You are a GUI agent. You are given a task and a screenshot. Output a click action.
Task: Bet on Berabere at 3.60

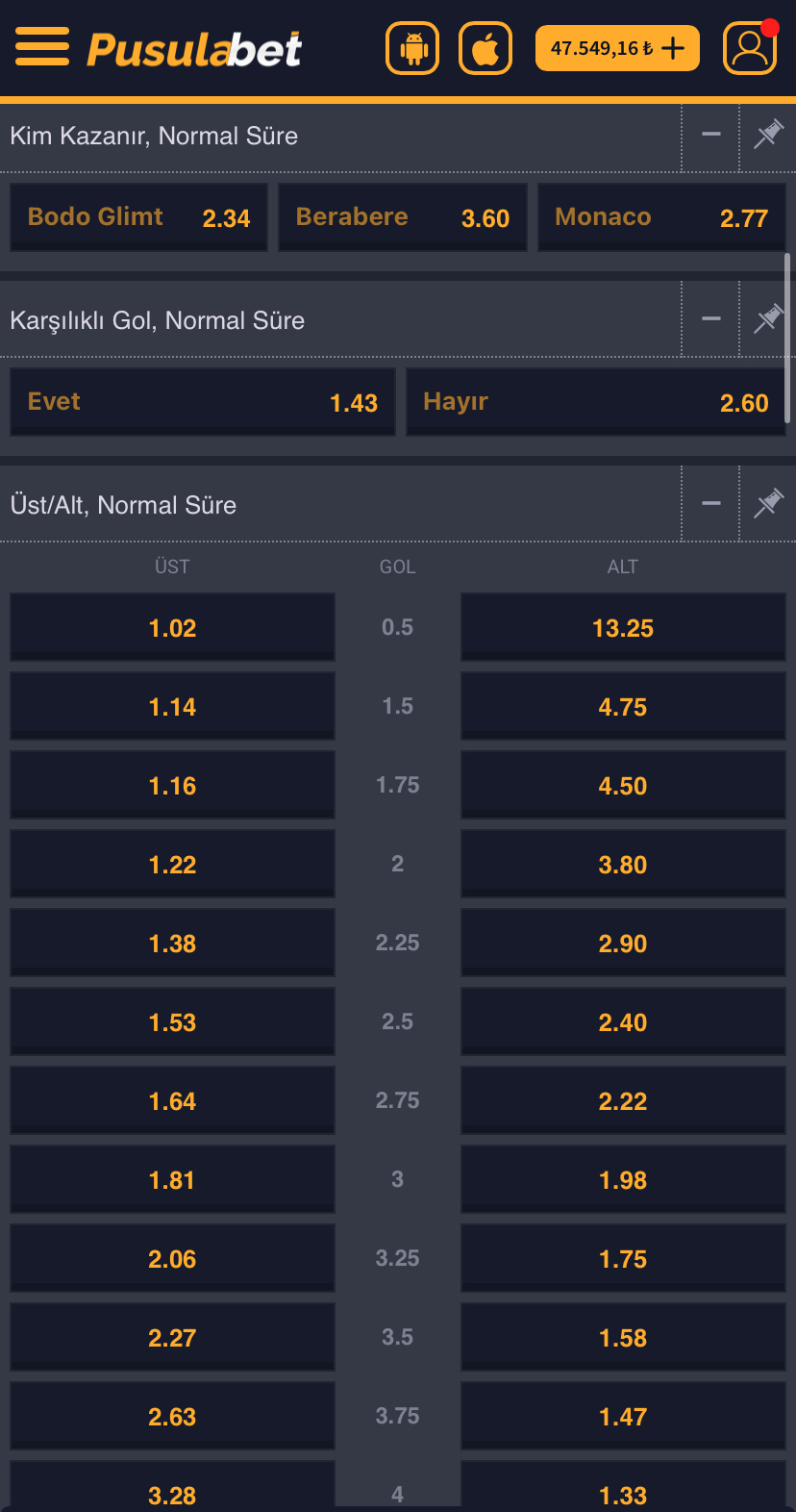point(402,216)
